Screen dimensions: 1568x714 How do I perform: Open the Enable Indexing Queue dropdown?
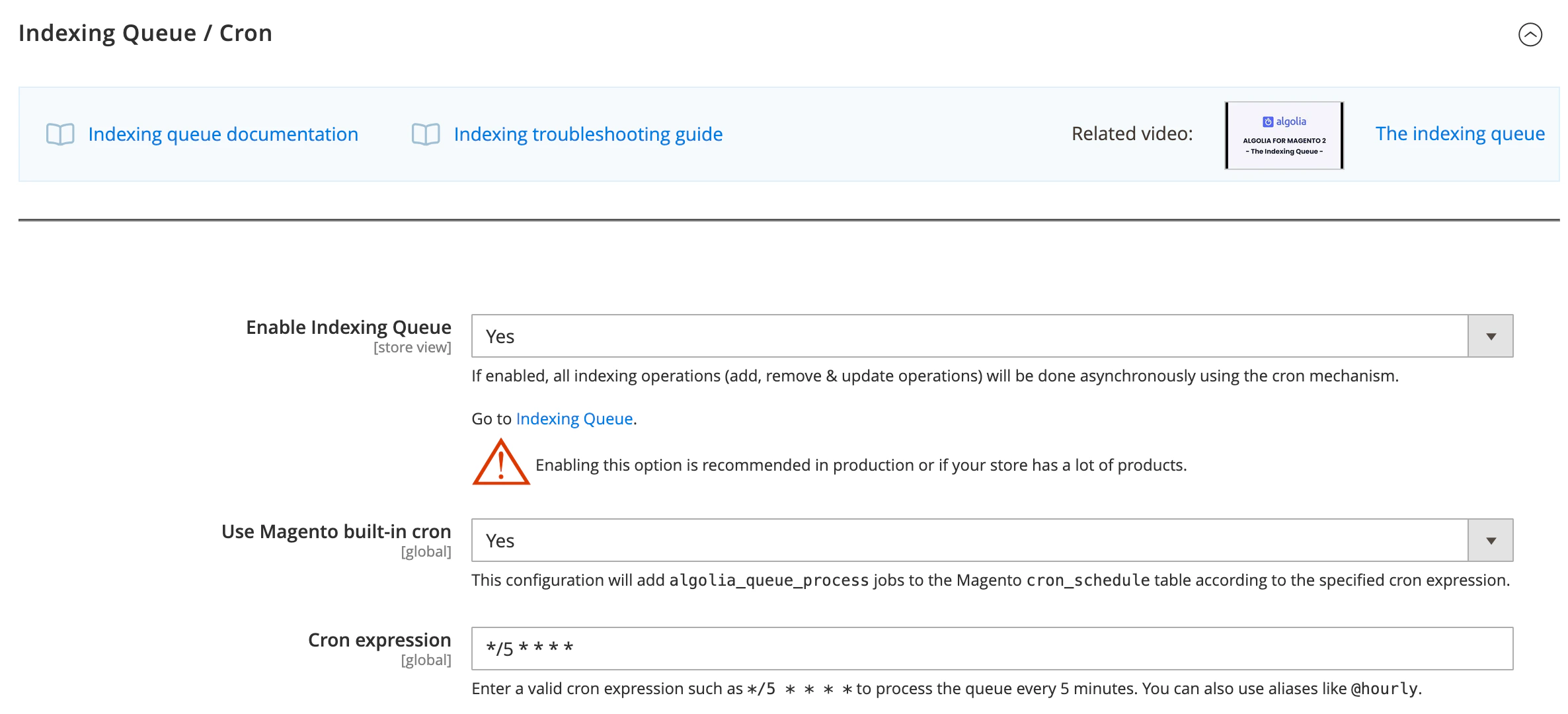(x=1491, y=336)
